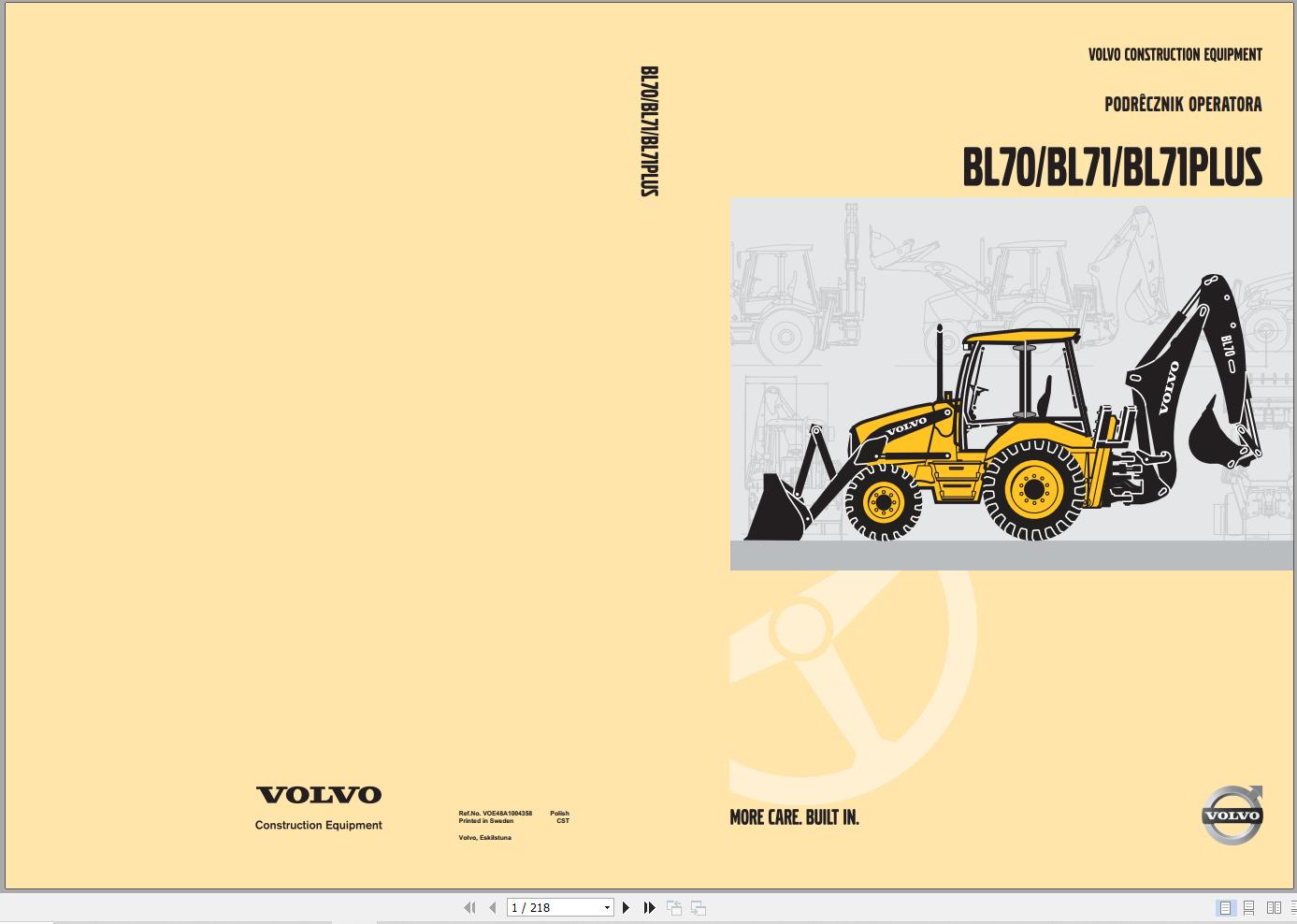Select the two-page continuous scrolling layout
1297x924 pixels.
(1295, 907)
